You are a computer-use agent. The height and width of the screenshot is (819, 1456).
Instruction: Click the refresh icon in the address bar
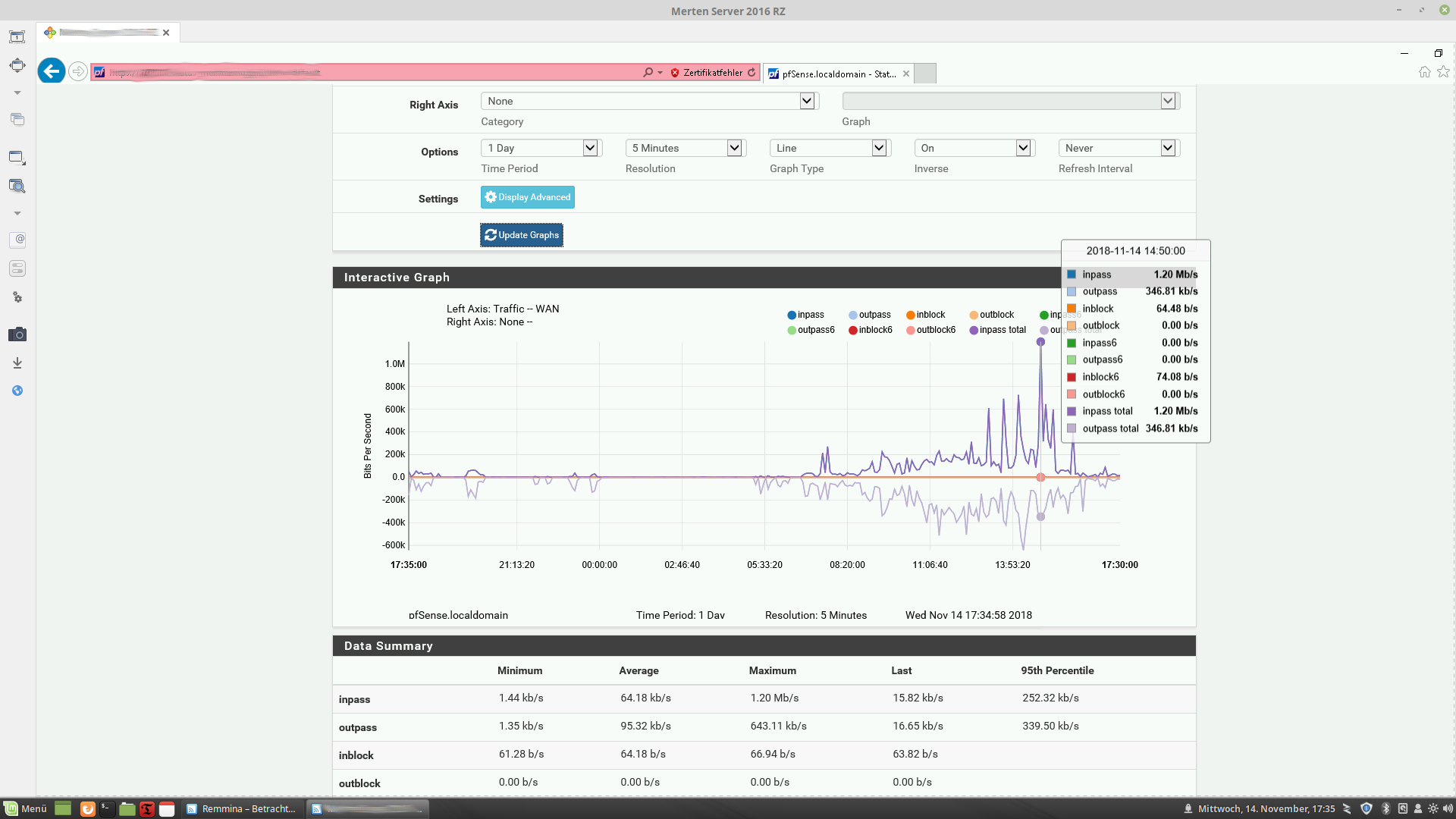(752, 73)
